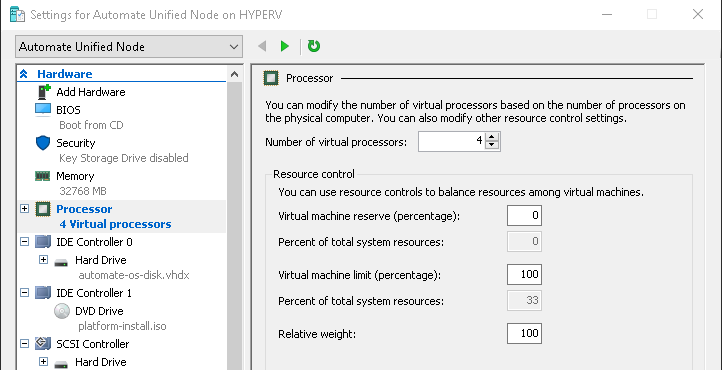722x370 pixels.
Task: Select Add Hardware in the tree
Action: tap(90, 92)
